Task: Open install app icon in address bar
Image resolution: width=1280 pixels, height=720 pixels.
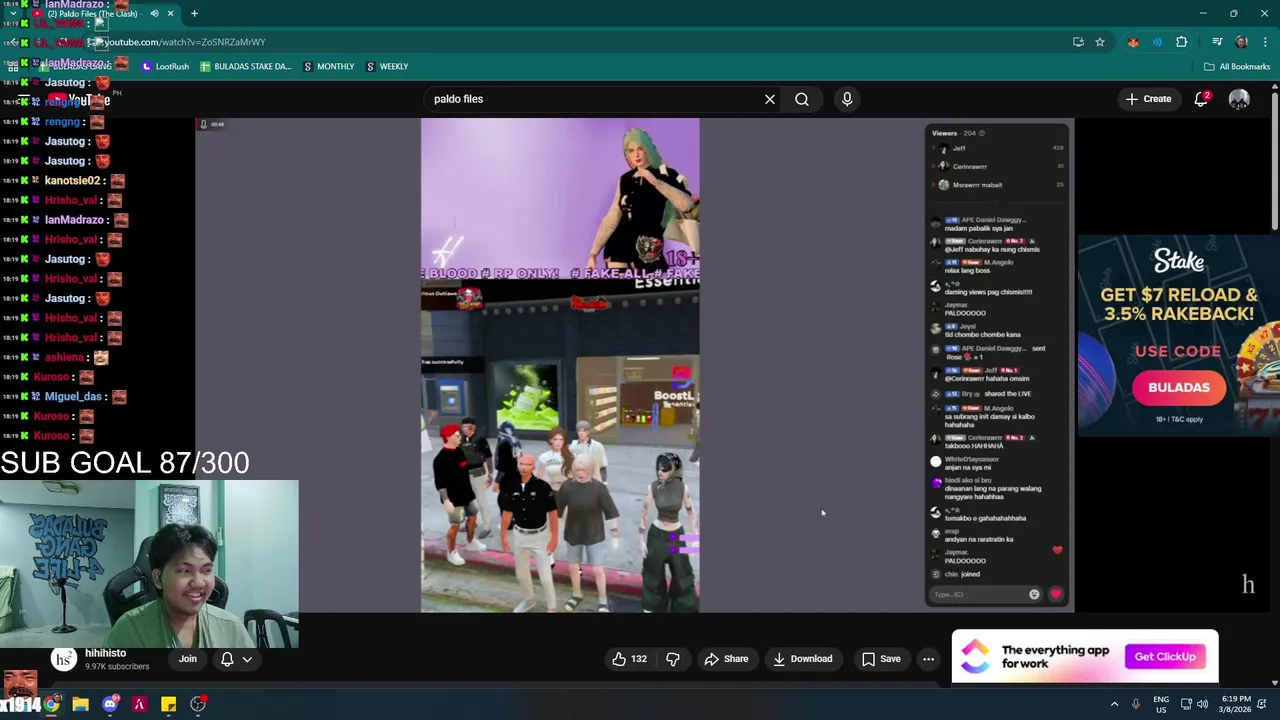Action: (1078, 42)
